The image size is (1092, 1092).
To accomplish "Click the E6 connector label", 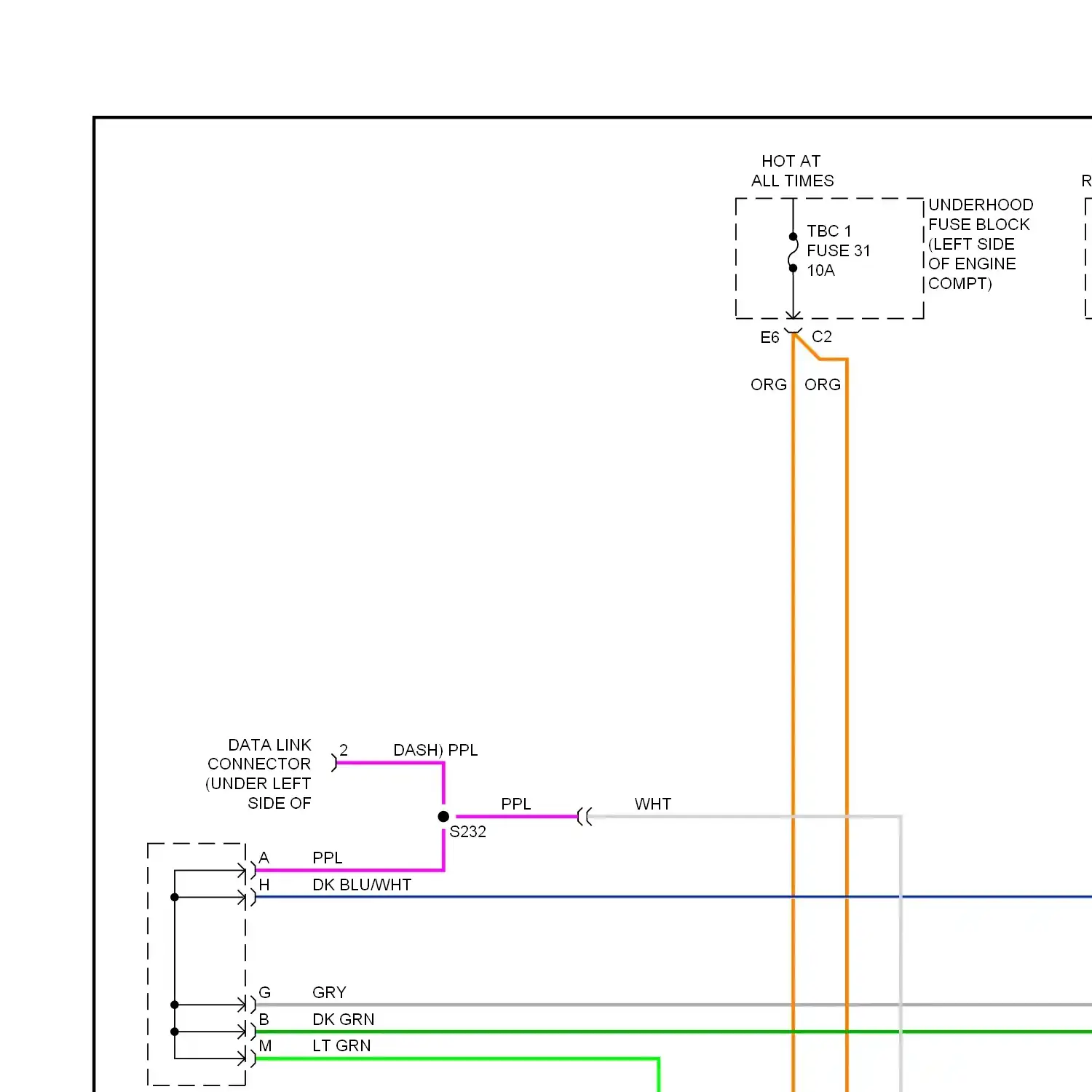I will pos(769,338).
